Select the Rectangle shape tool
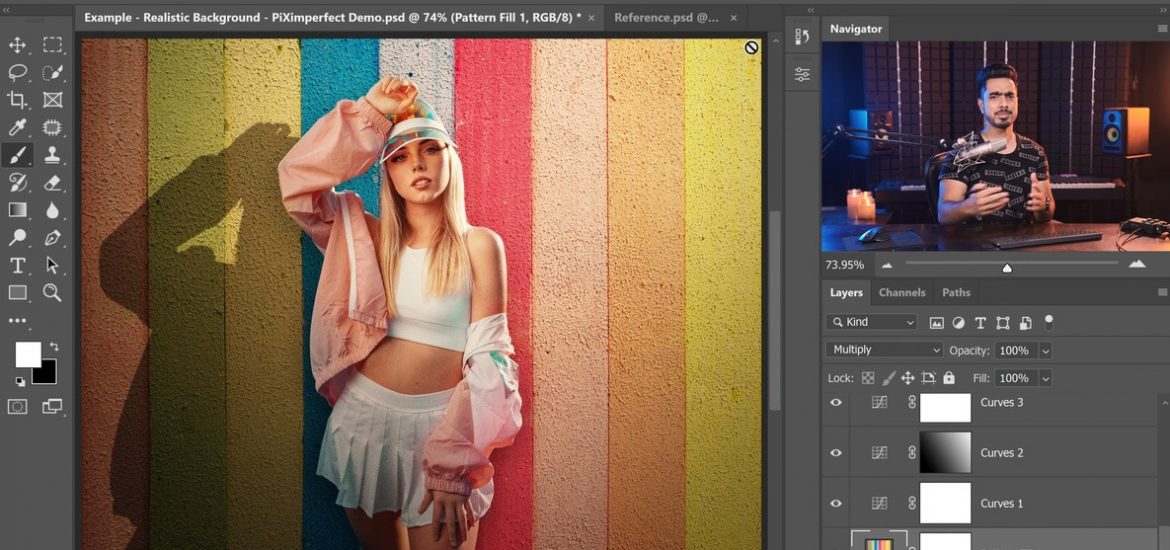 coord(17,293)
